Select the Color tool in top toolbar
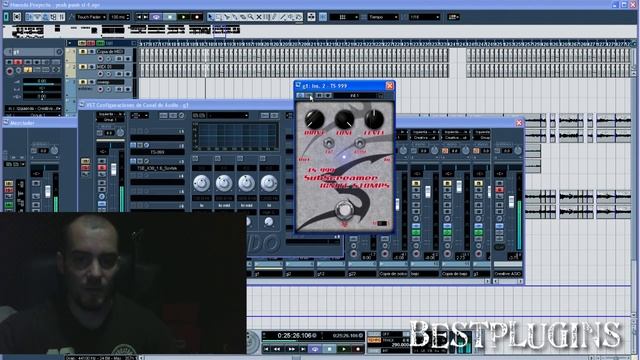 [x=299, y=17]
